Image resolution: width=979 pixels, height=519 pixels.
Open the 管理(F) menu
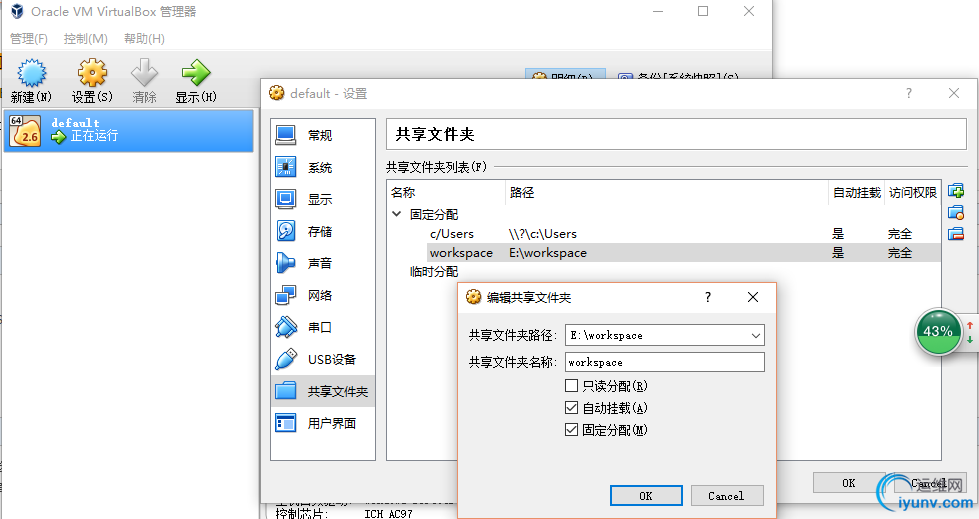pyautogui.click(x=29, y=39)
